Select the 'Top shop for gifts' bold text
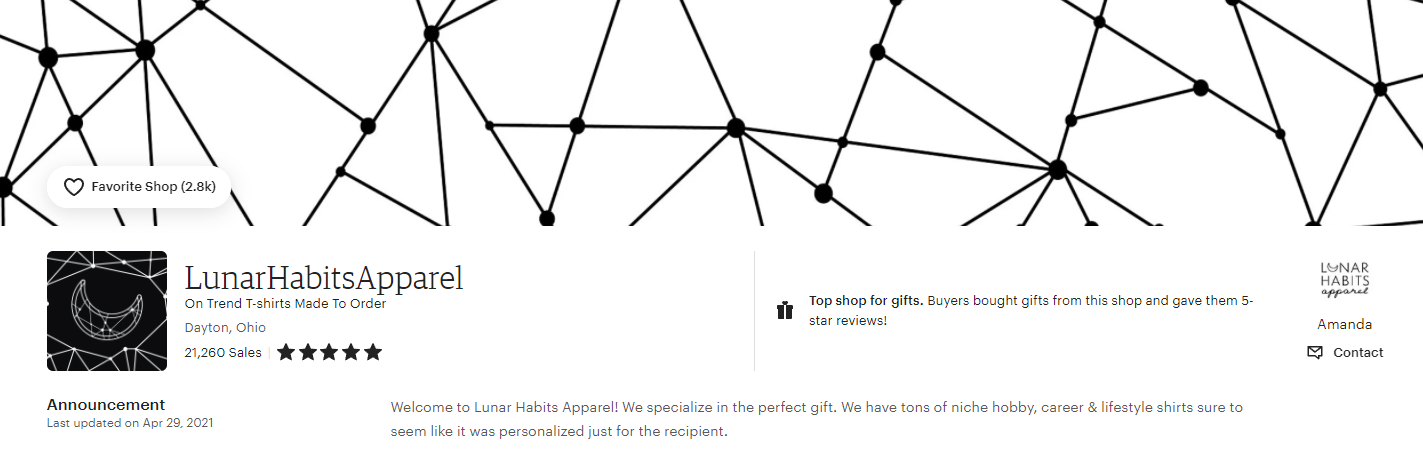The height and width of the screenshot is (463, 1423). coord(866,300)
